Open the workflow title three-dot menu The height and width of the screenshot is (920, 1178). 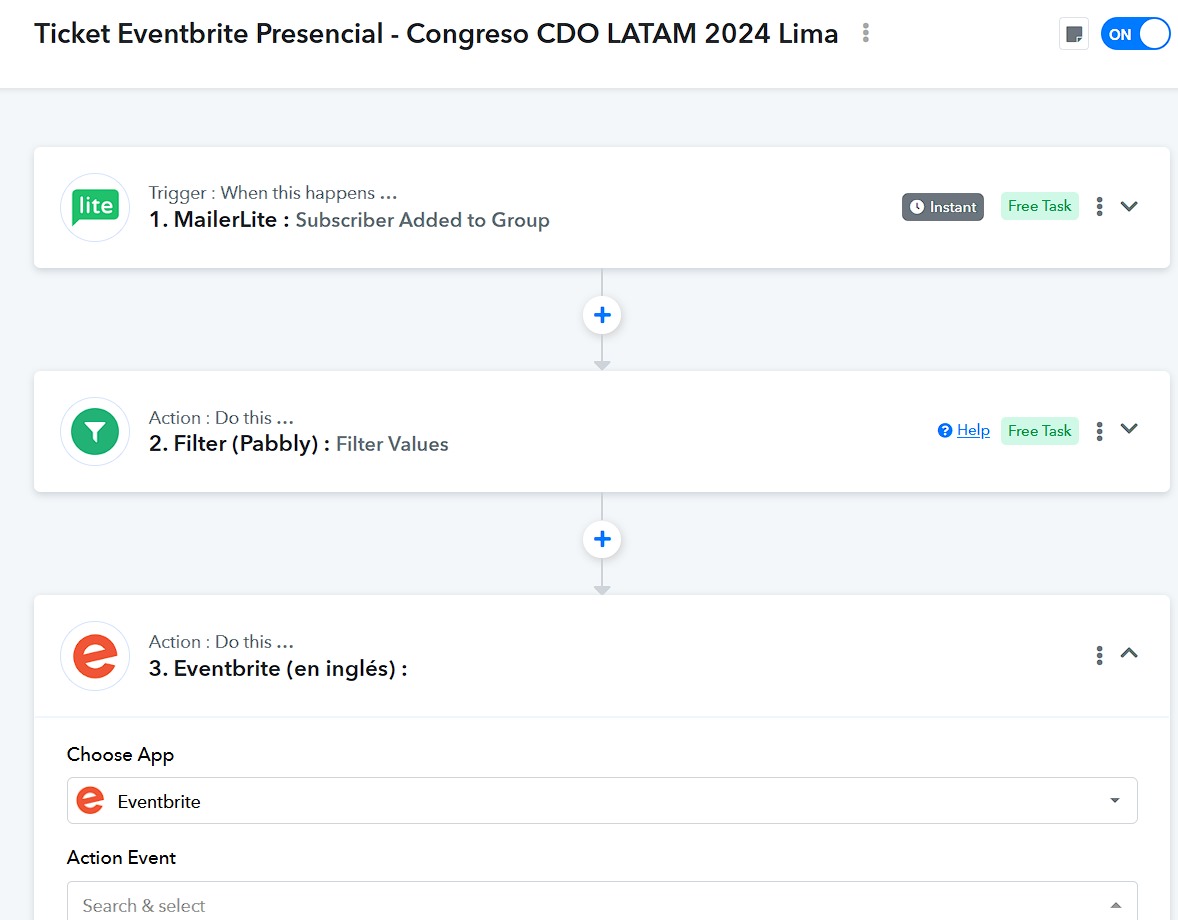tap(865, 33)
